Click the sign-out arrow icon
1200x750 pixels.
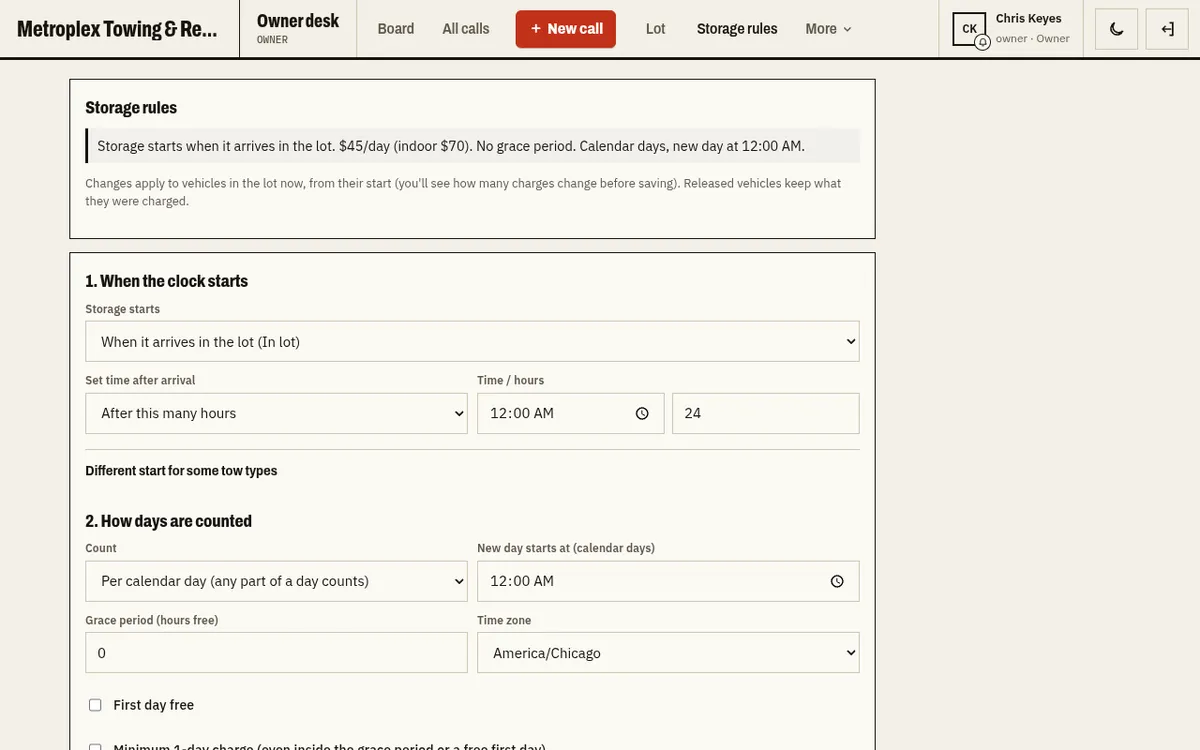pyautogui.click(x=1167, y=29)
